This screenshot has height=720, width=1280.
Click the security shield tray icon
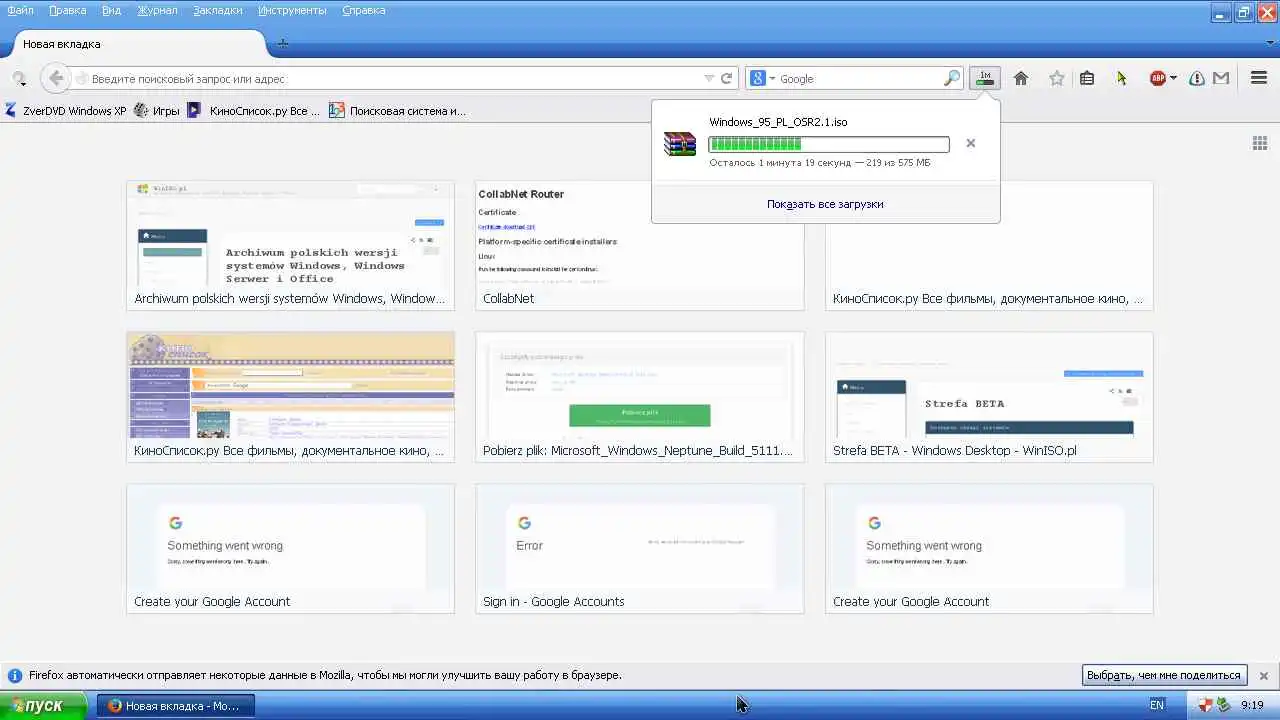coord(1205,705)
